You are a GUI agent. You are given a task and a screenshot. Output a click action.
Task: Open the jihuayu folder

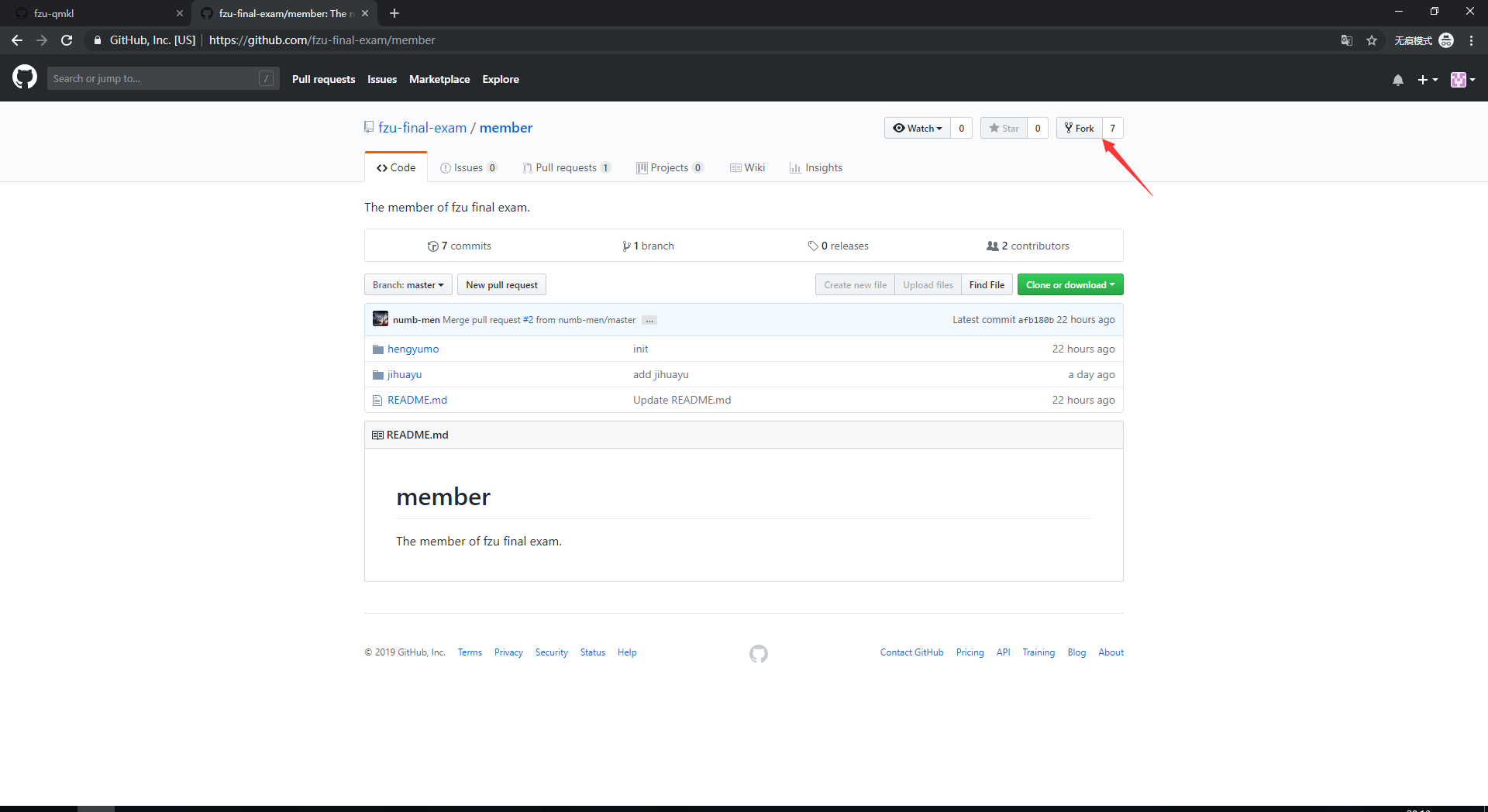[x=405, y=374]
